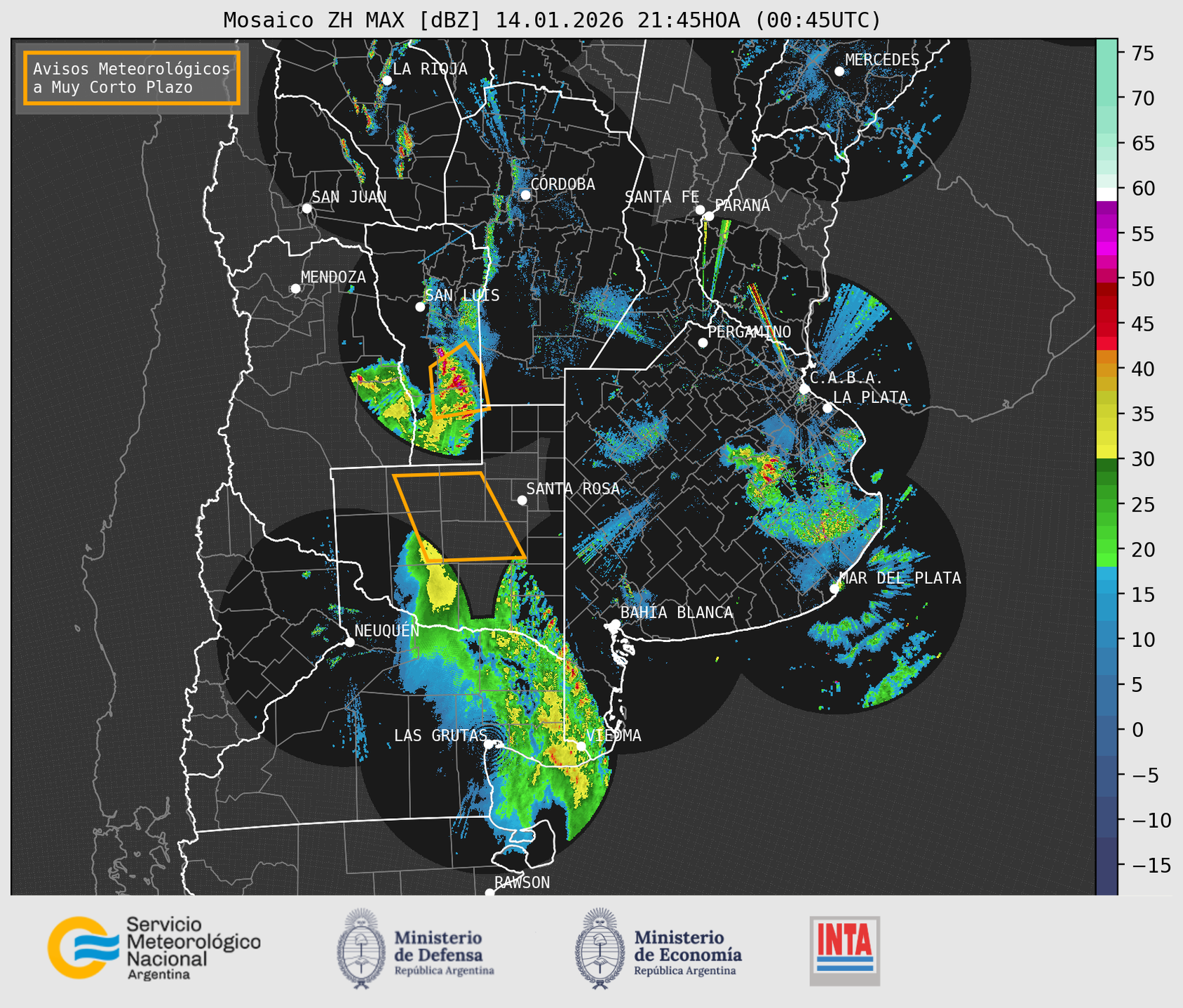
Task: Click the NEUQUÉN city marker dot
Action: (x=349, y=642)
